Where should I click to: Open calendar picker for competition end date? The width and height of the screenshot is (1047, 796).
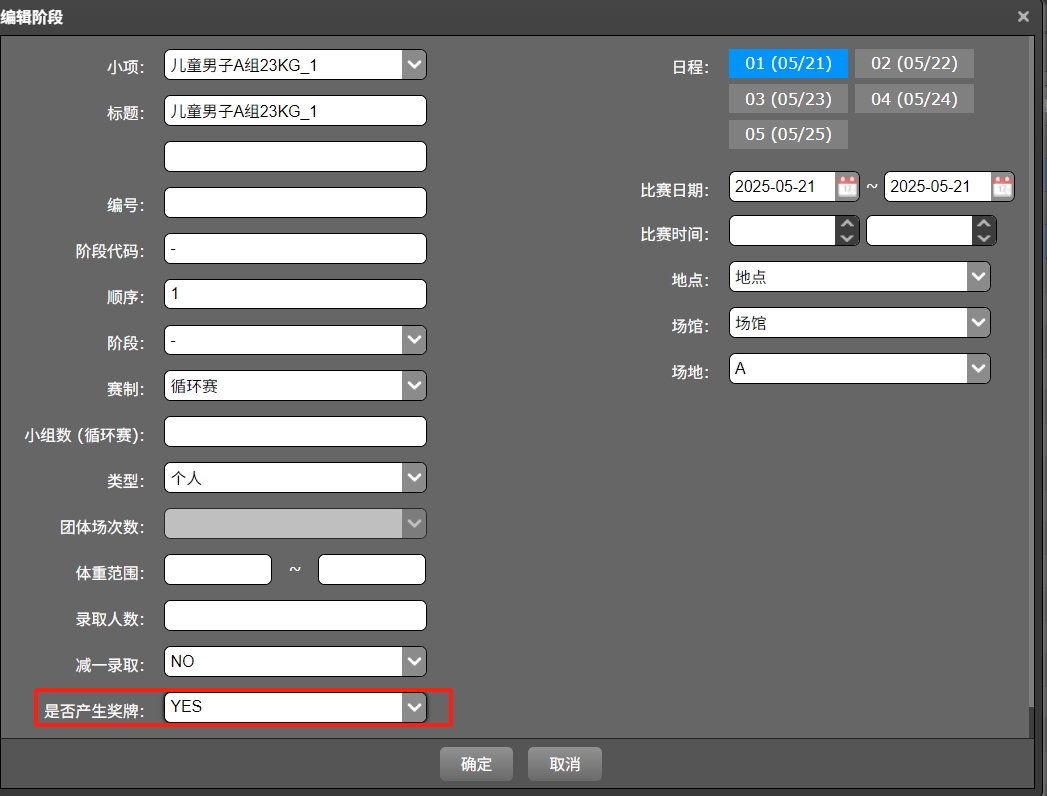pos(1002,187)
